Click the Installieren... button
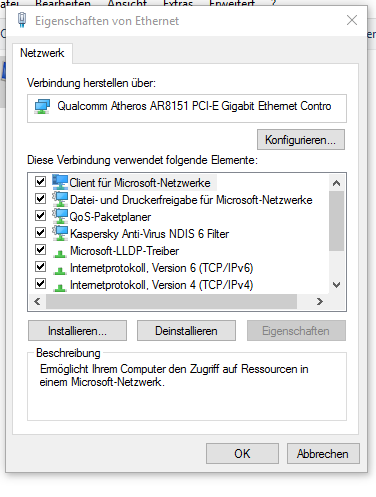Image resolution: width=376 pixels, height=497 pixels. (77, 331)
